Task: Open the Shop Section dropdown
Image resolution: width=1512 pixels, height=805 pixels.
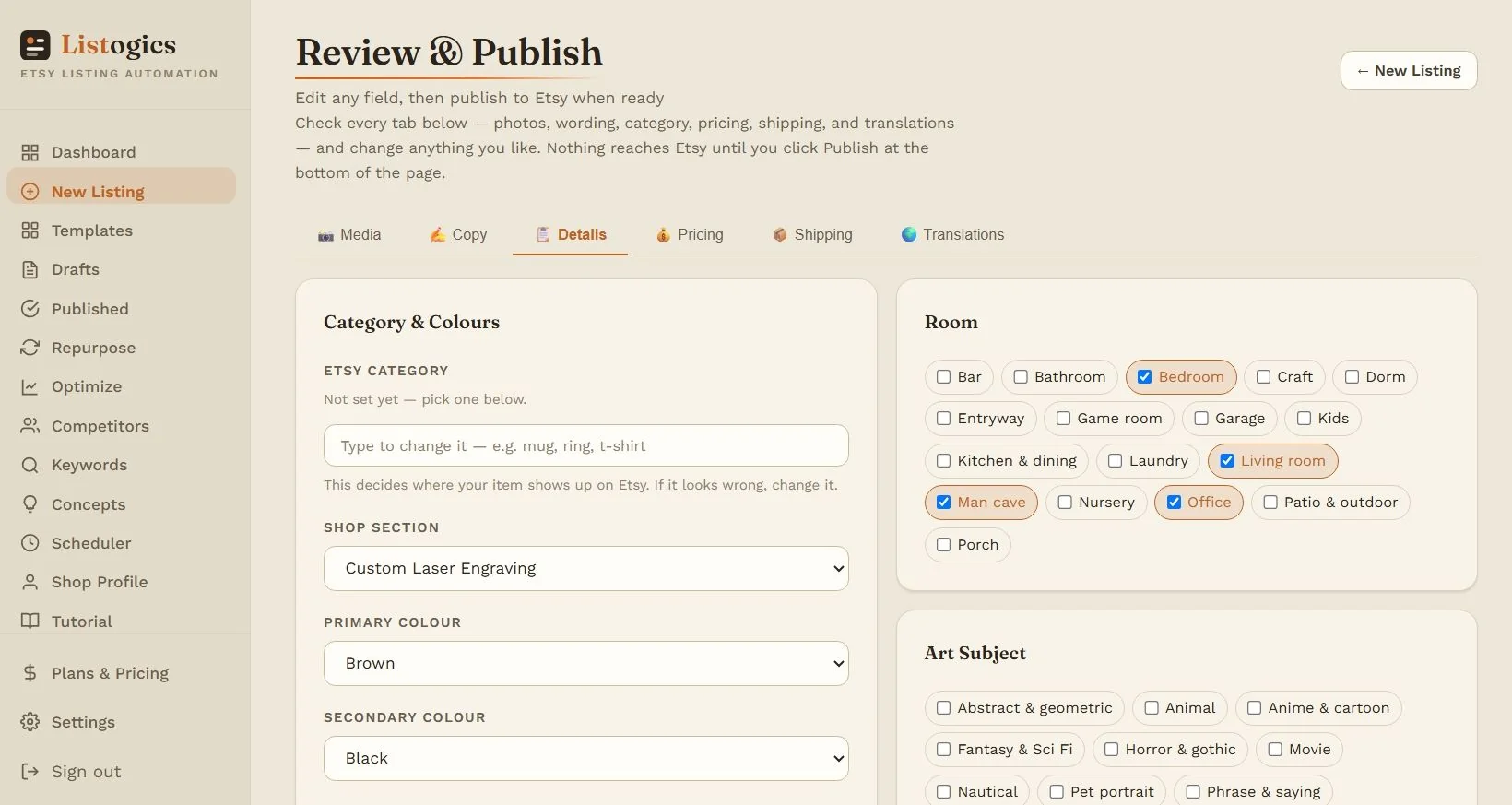Action: tap(586, 569)
